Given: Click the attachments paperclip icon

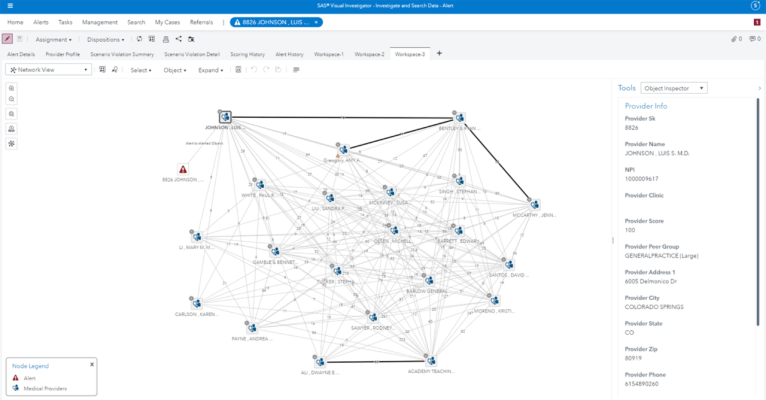Looking at the screenshot, I should pyautogui.click(x=734, y=39).
